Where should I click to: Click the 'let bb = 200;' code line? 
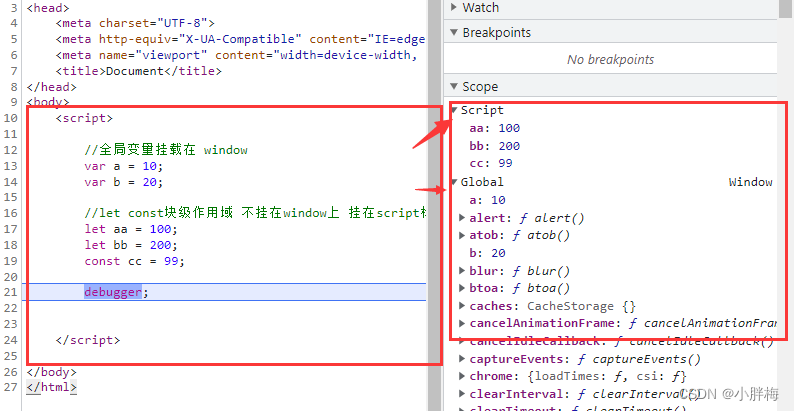pyautogui.click(x=131, y=245)
